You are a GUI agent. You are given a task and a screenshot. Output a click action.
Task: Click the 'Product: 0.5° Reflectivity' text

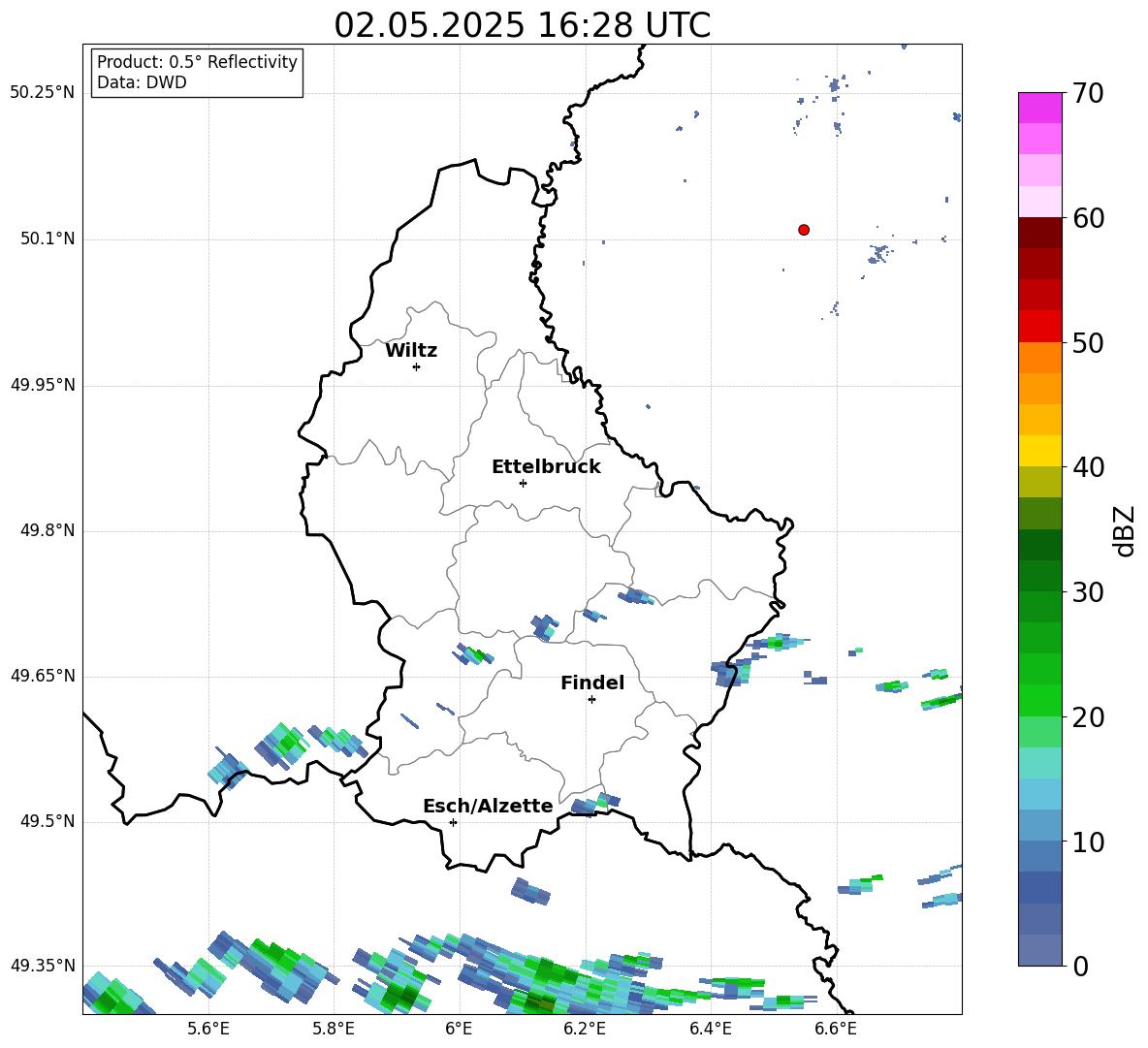point(197,62)
